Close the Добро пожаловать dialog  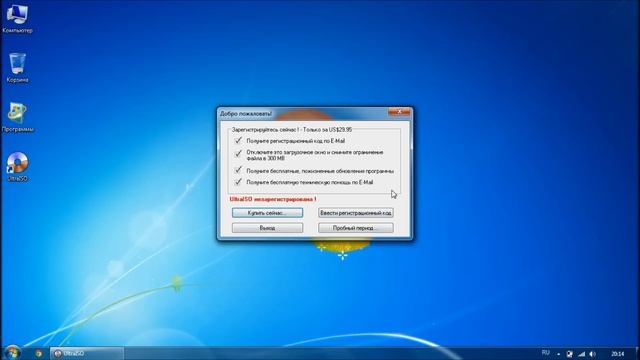[x=399, y=111]
